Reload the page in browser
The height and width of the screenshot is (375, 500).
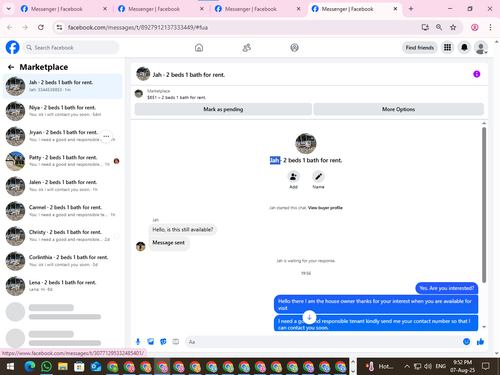[x=41, y=27]
